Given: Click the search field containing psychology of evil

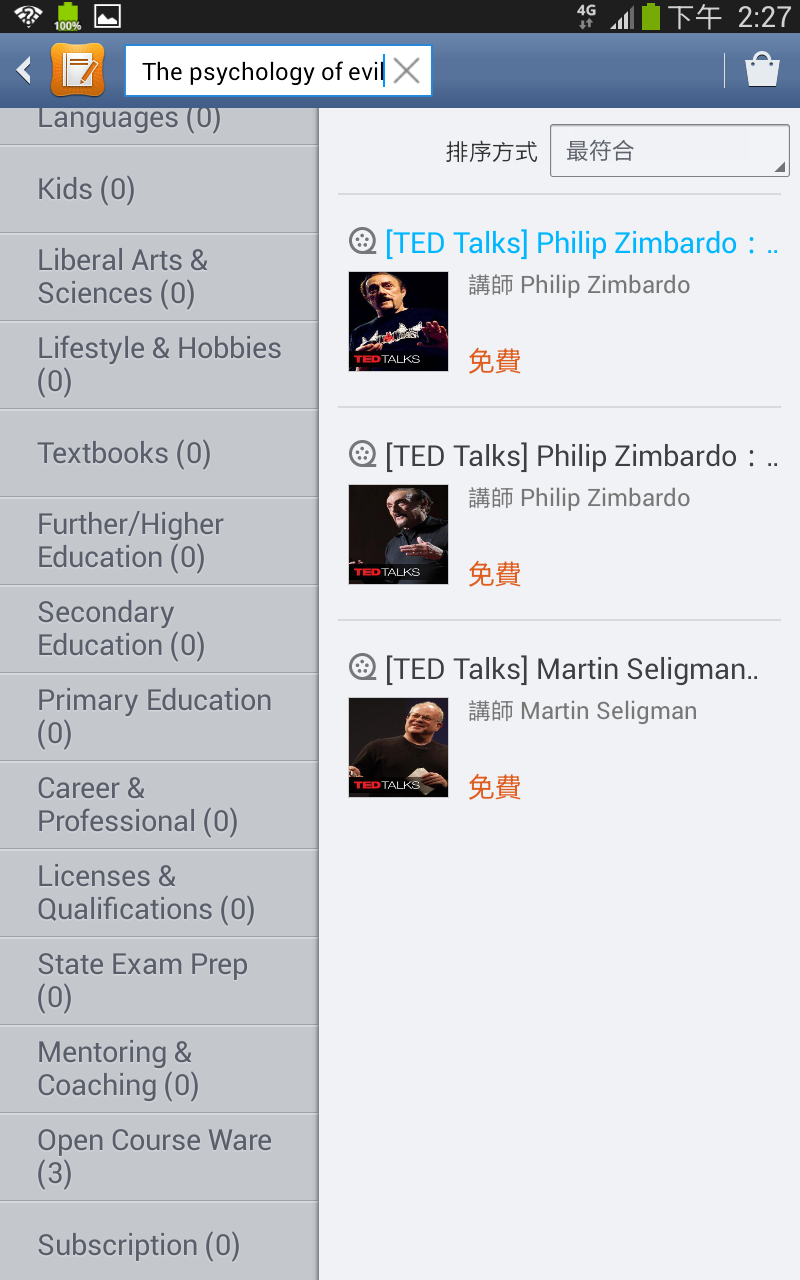Looking at the screenshot, I should [262, 71].
